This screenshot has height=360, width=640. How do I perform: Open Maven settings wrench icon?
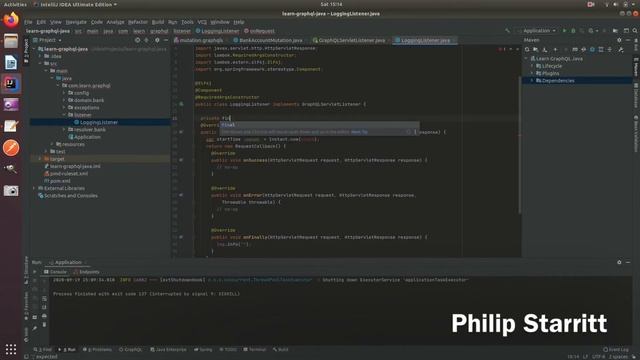point(621,49)
